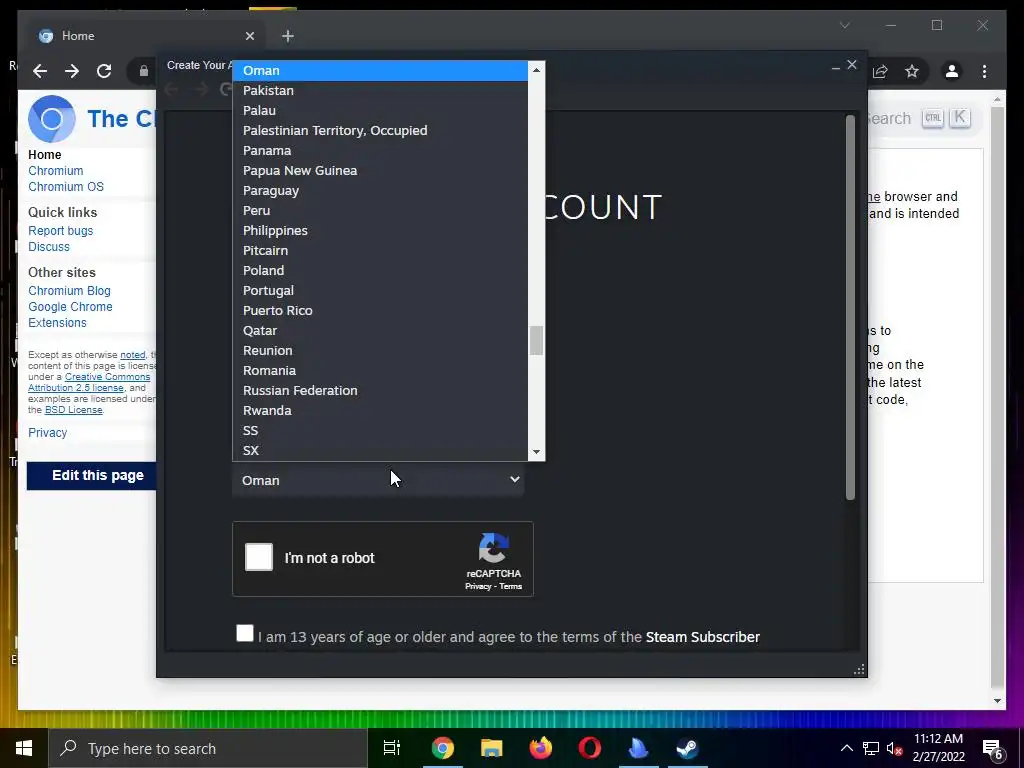Select Qatar from the list
Image resolution: width=1024 pixels, height=768 pixels.
(380, 330)
